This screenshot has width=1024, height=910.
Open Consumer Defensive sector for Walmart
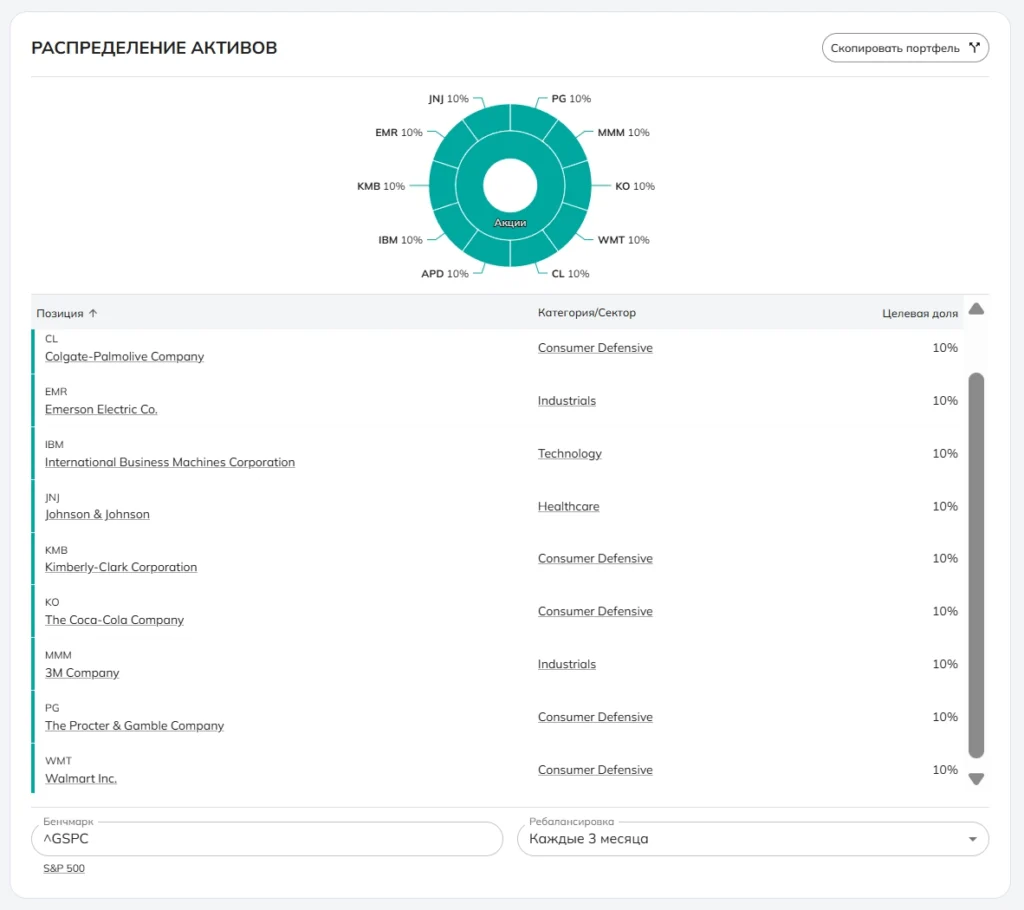tap(595, 770)
